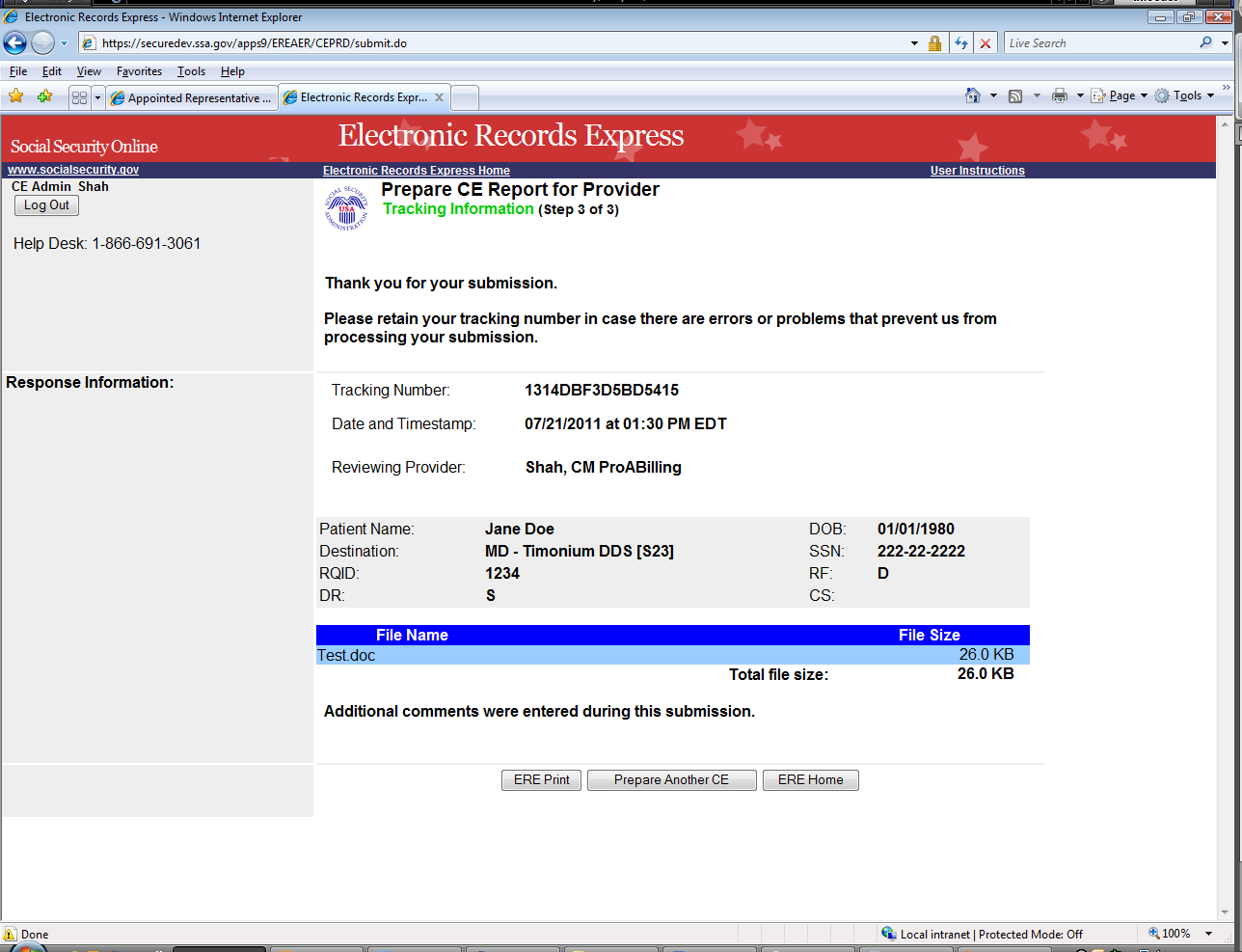Click the Social Security Administration seal logo
1242x952 pixels.
click(x=346, y=207)
